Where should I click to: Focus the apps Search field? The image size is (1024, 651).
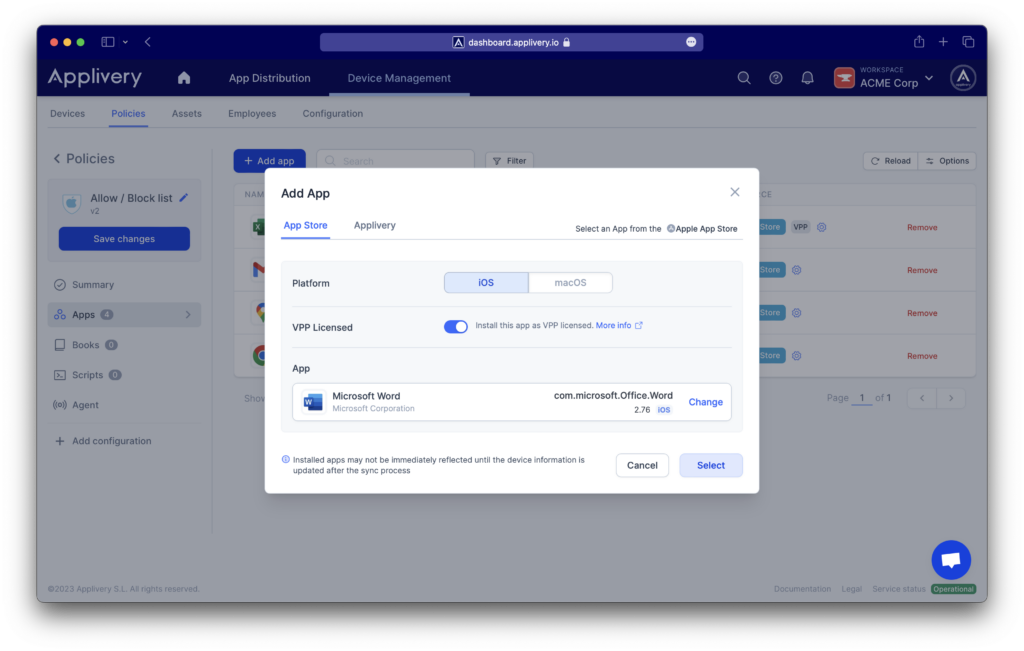pos(395,161)
